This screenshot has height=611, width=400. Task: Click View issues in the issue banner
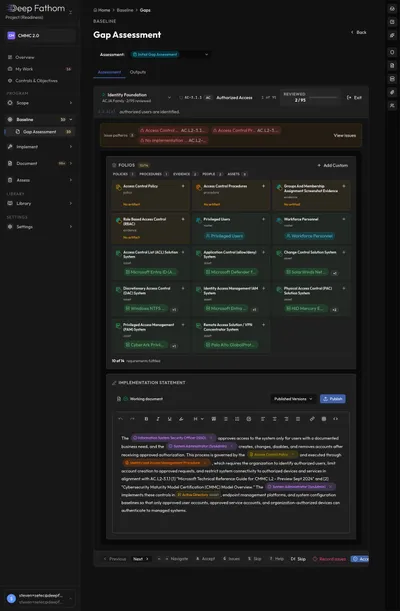click(x=345, y=136)
